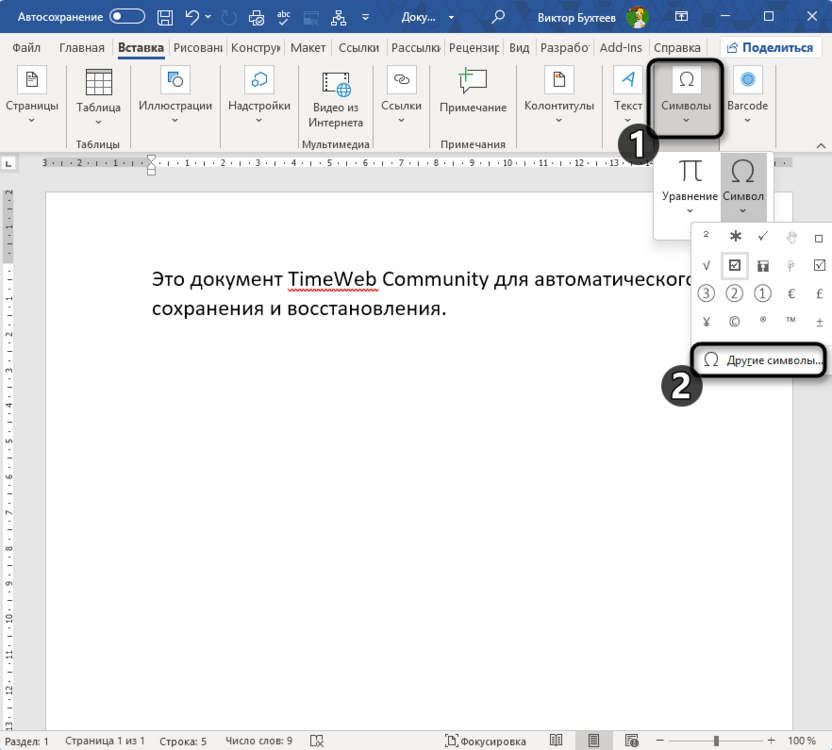Viewport: 832px width, 750px height.
Task: Click the Фокусировка button in status bar
Action: coord(486,740)
